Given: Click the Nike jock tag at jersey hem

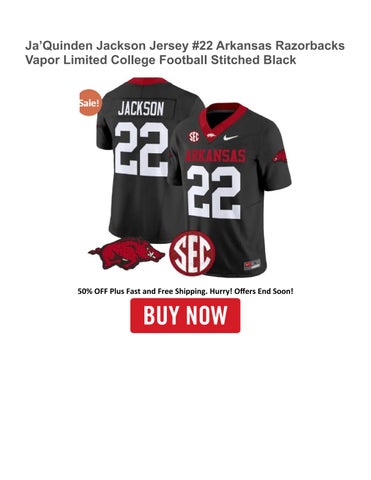Looking at the screenshot, I should coord(252,264).
